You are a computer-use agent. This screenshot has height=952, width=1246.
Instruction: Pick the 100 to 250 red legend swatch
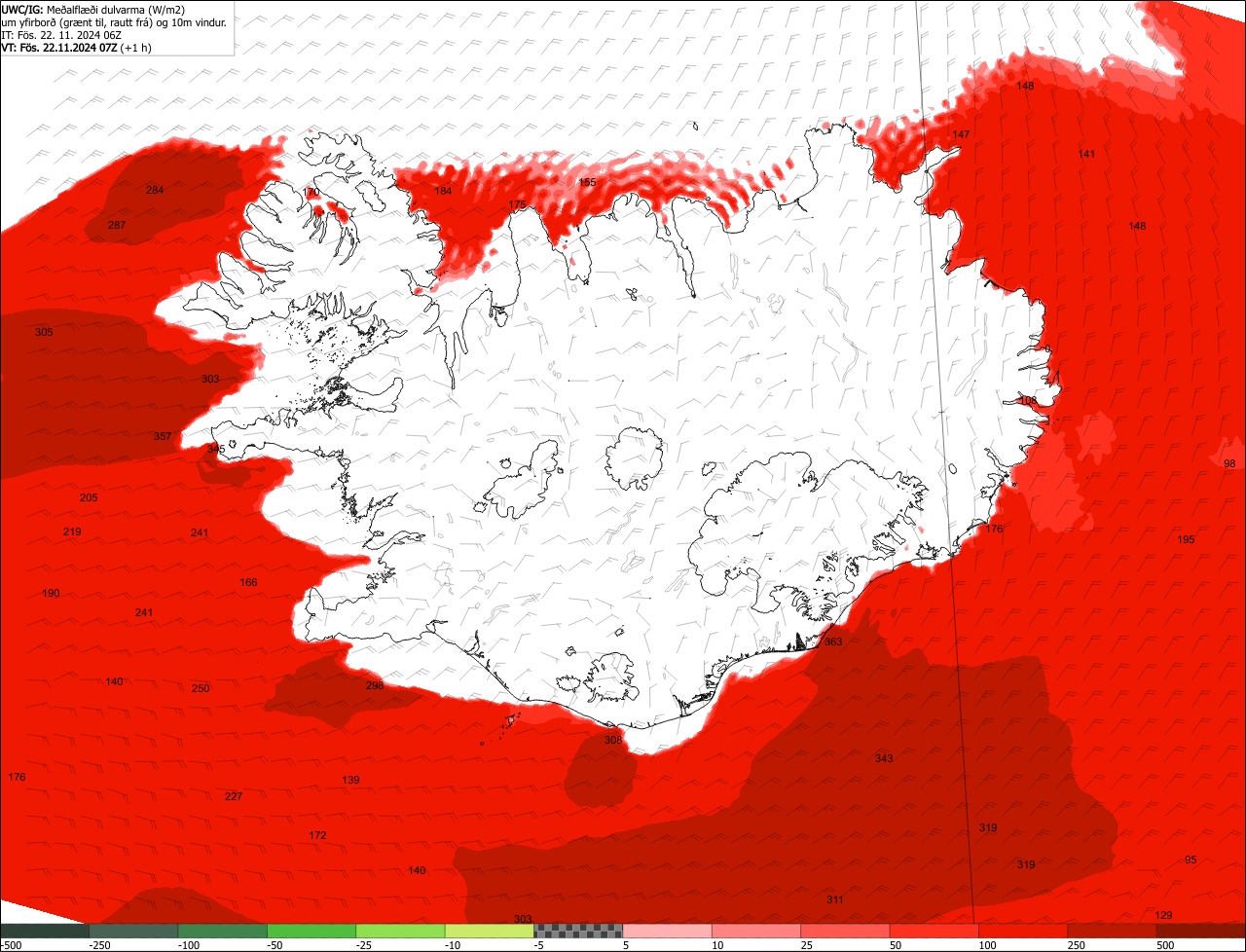point(1024,932)
